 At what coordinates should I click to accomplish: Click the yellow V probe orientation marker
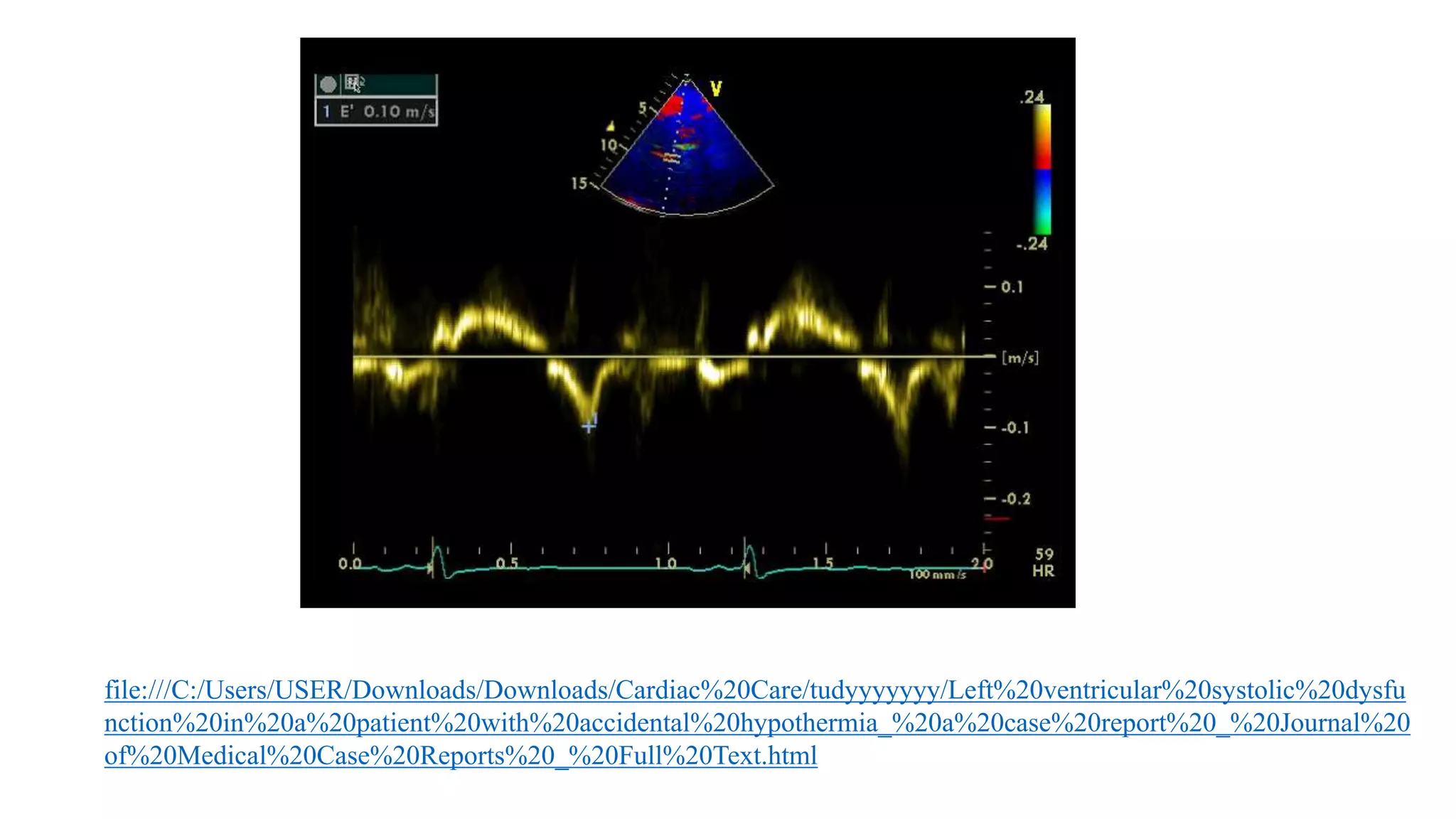pyautogui.click(x=716, y=89)
